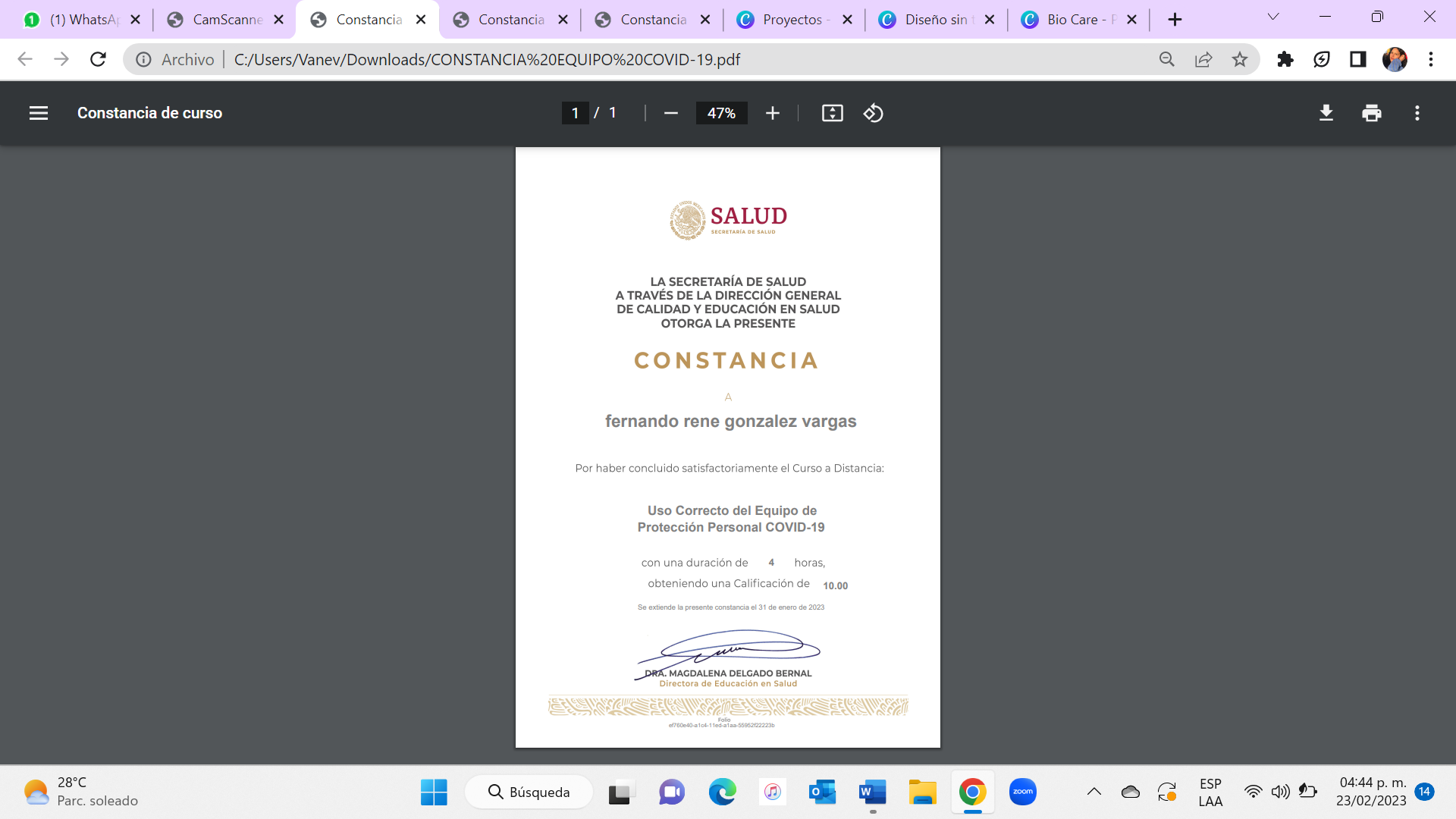Screen dimensions: 1456x819
Task: Click the zoom percentage field
Action: [x=721, y=113]
